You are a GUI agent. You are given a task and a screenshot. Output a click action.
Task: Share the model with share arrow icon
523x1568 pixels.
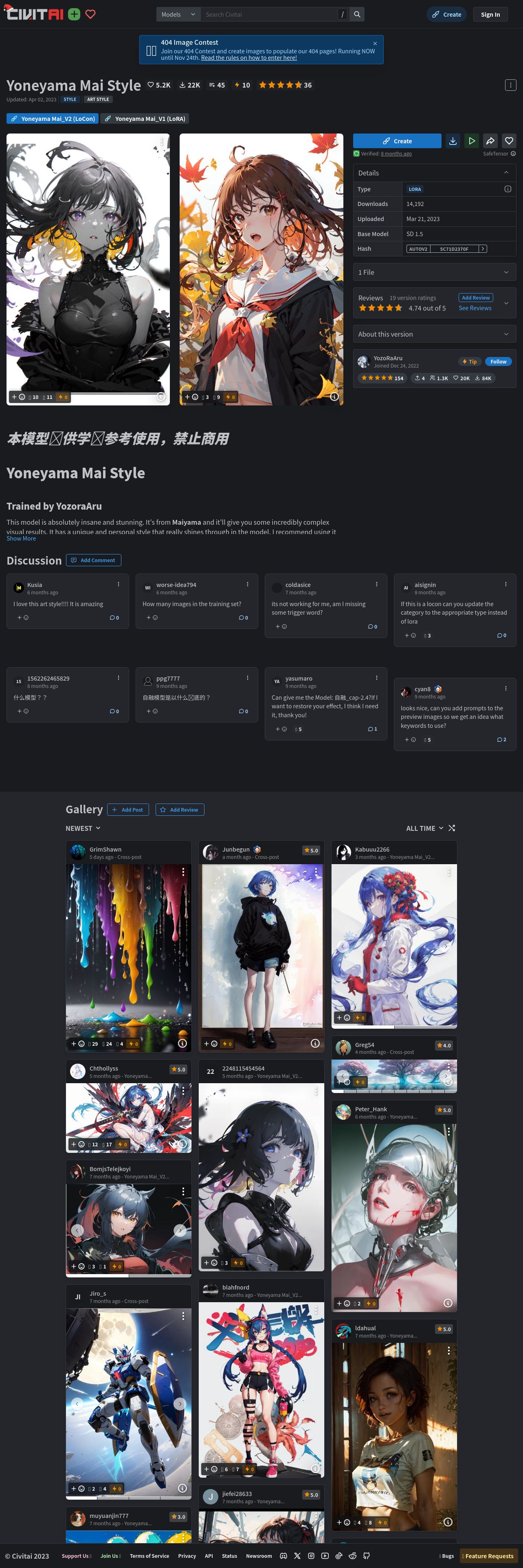pos(491,140)
